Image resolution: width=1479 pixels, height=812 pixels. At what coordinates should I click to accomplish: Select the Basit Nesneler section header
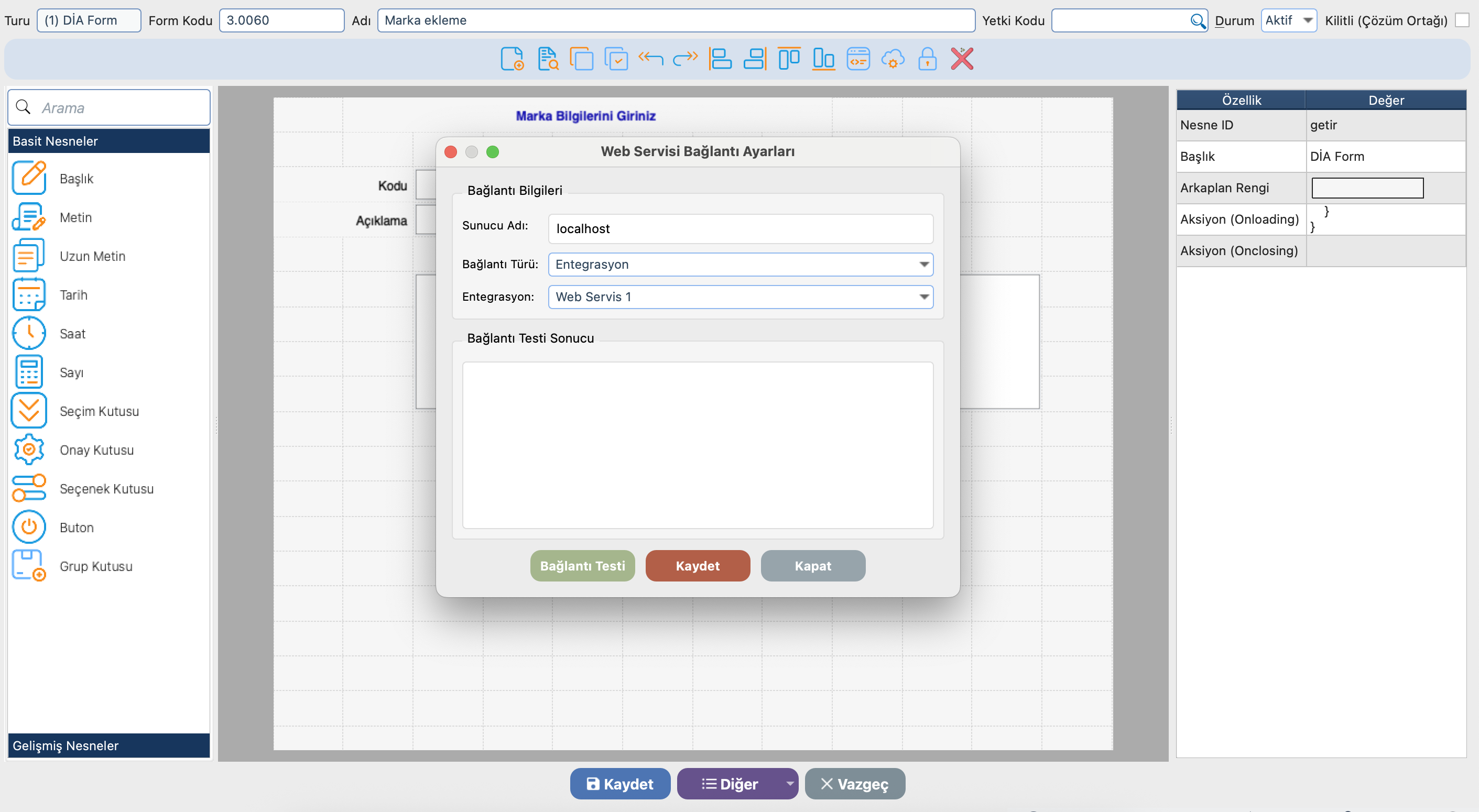point(108,141)
